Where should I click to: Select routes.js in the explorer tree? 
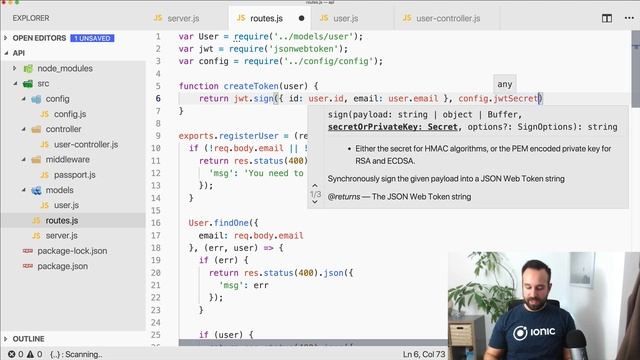[x=62, y=220]
